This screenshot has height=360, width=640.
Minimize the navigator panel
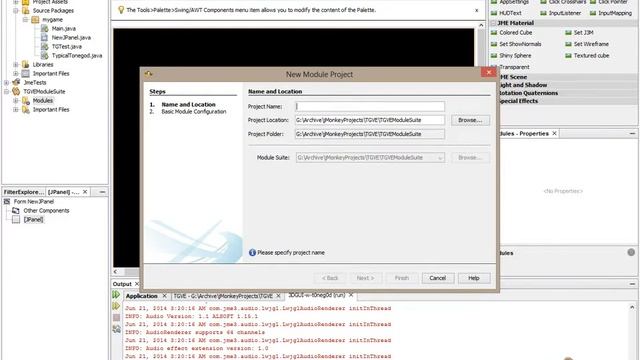[102, 192]
